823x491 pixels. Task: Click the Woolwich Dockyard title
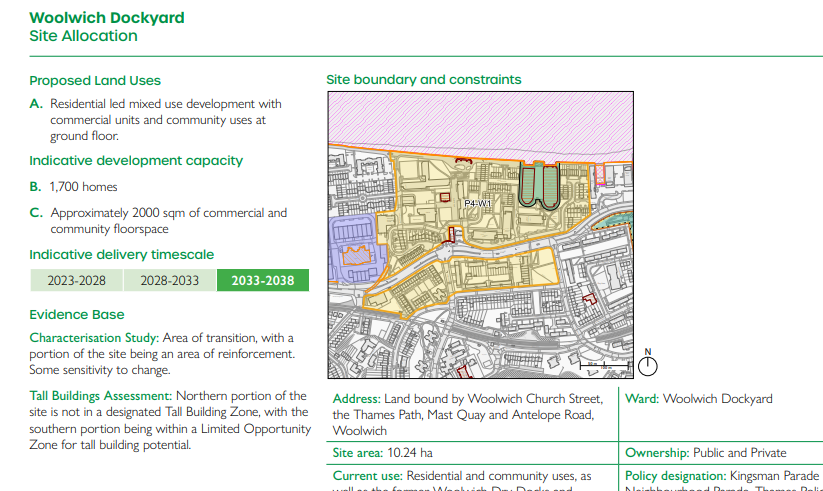pyautogui.click(x=107, y=18)
